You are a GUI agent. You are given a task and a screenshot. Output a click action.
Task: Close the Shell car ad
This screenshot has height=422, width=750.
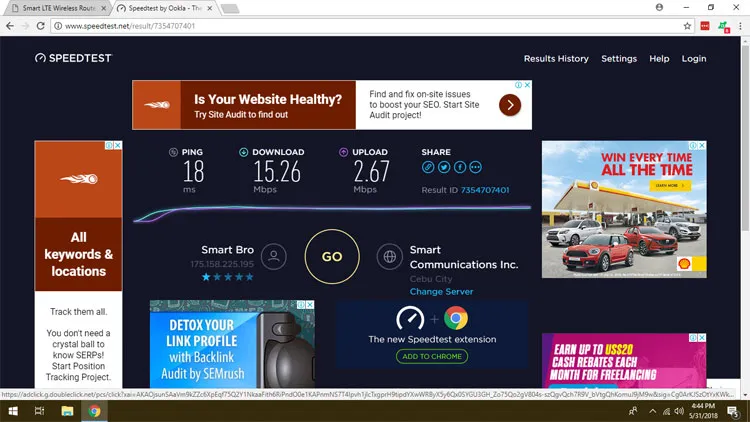(x=702, y=145)
